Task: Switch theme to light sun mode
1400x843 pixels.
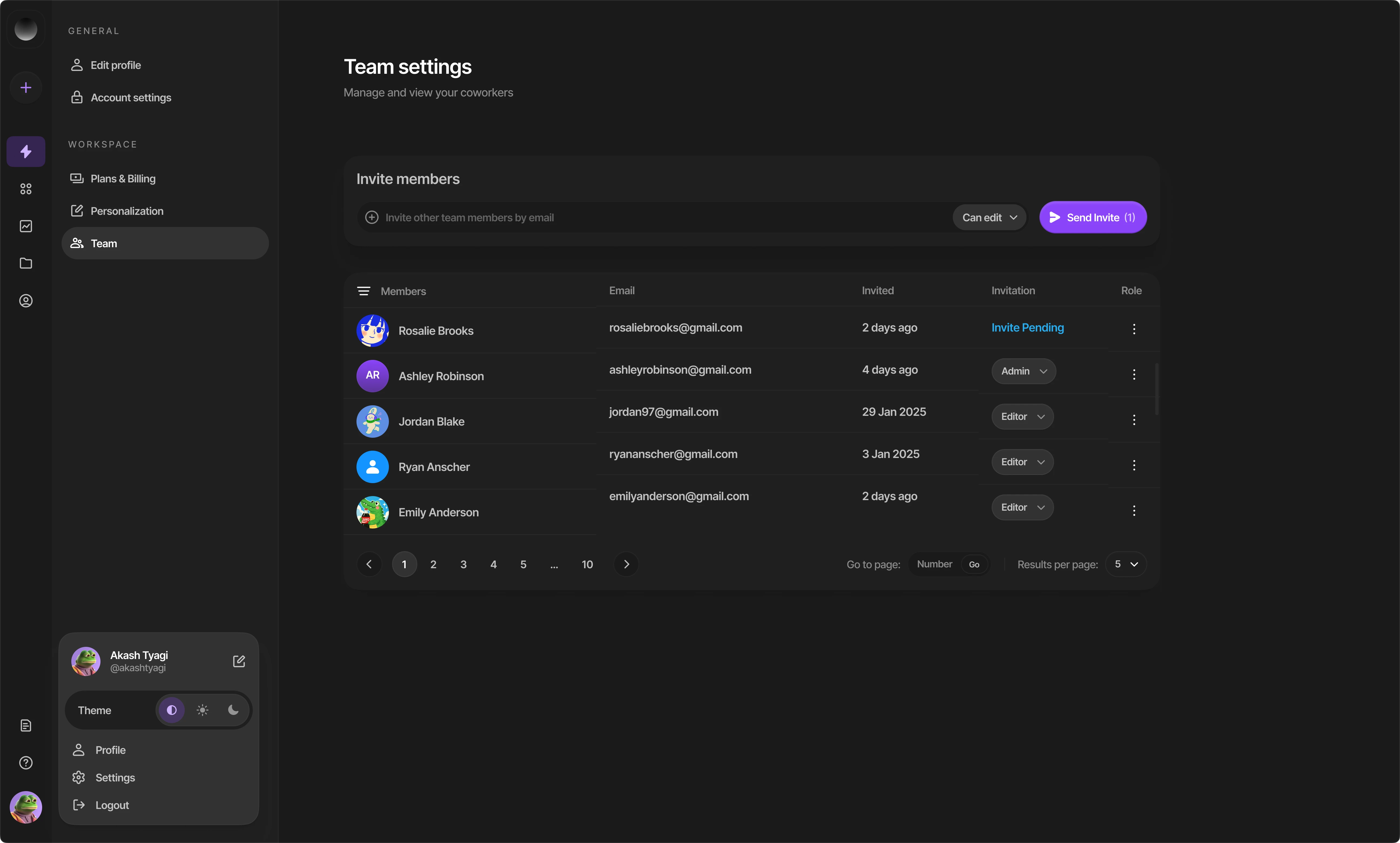Action: pyautogui.click(x=202, y=710)
